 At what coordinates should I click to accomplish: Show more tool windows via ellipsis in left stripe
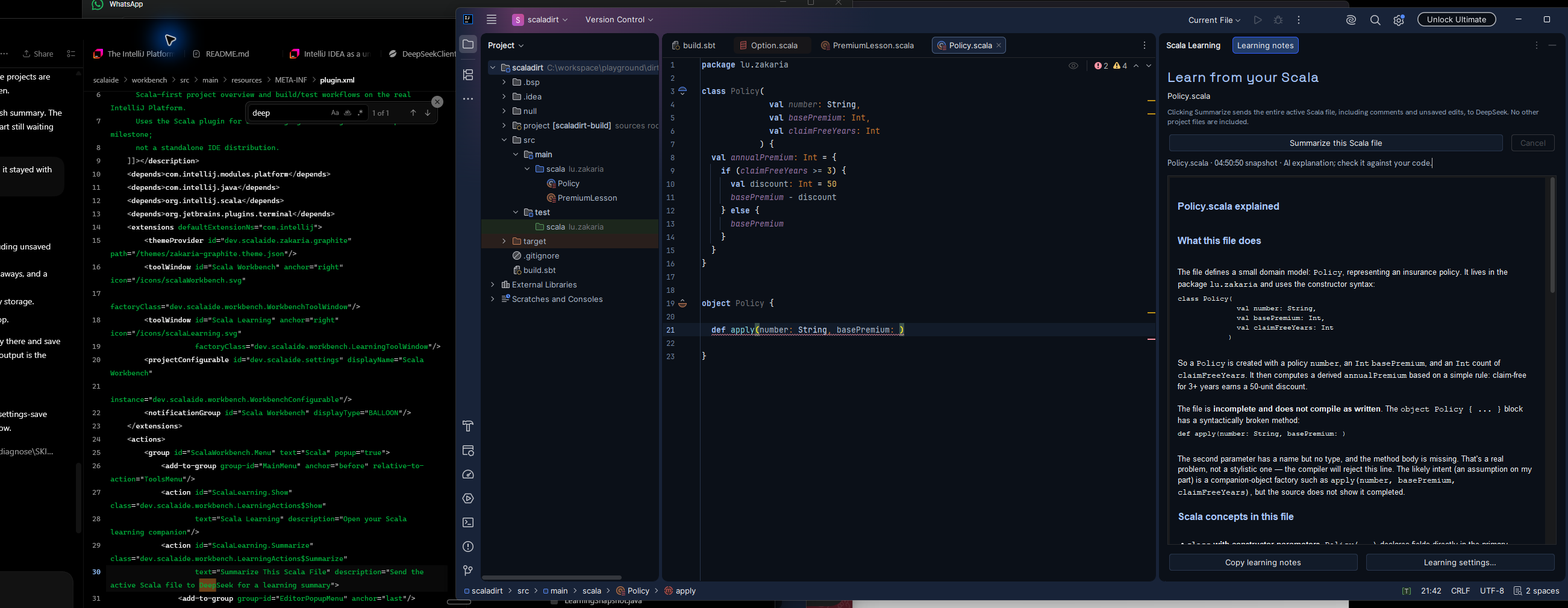tap(468, 99)
